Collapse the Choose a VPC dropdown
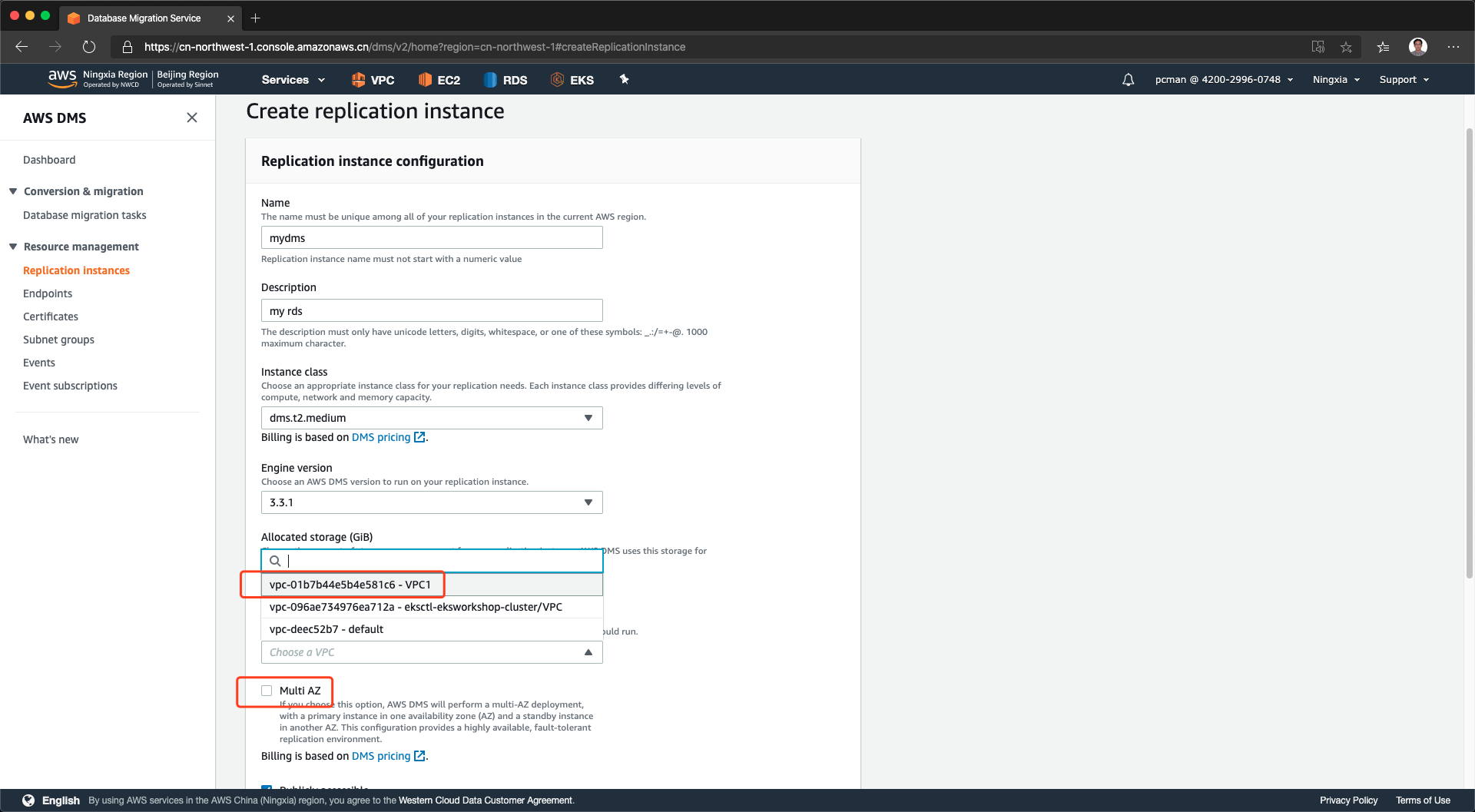Image resolution: width=1475 pixels, height=812 pixels. tap(588, 652)
